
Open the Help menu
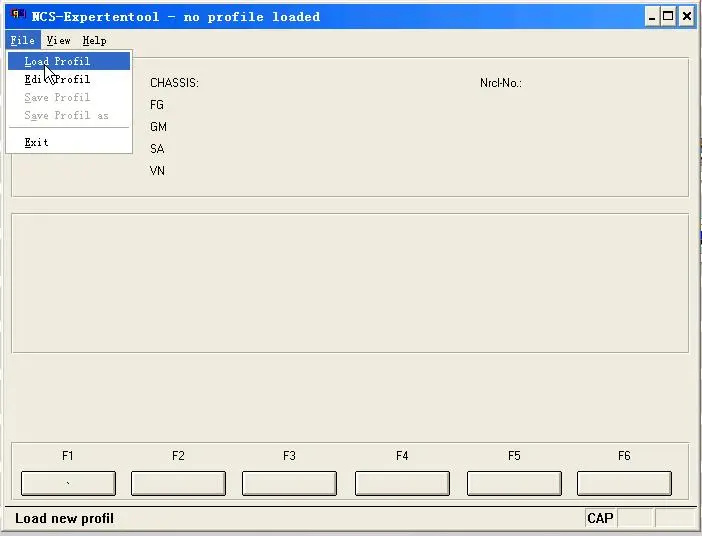click(x=94, y=40)
